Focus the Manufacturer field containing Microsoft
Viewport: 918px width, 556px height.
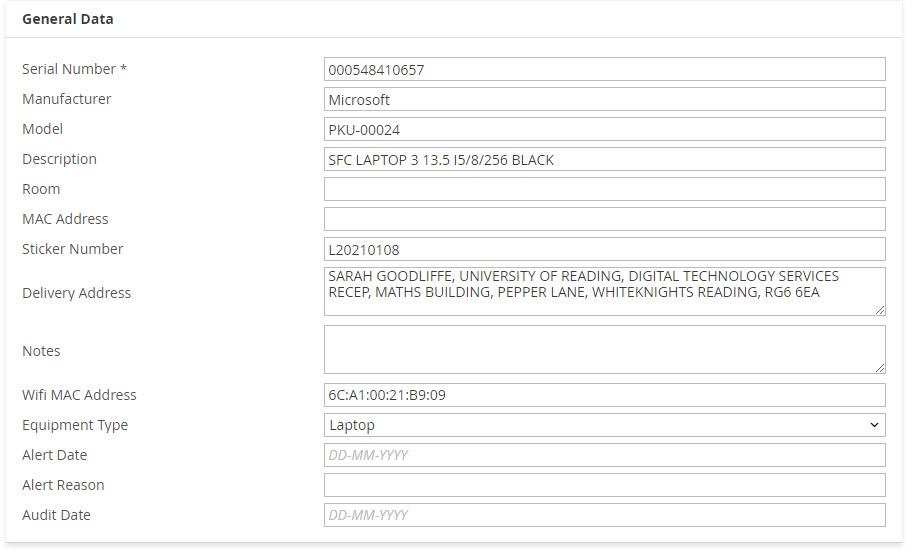pyautogui.click(x=604, y=99)
